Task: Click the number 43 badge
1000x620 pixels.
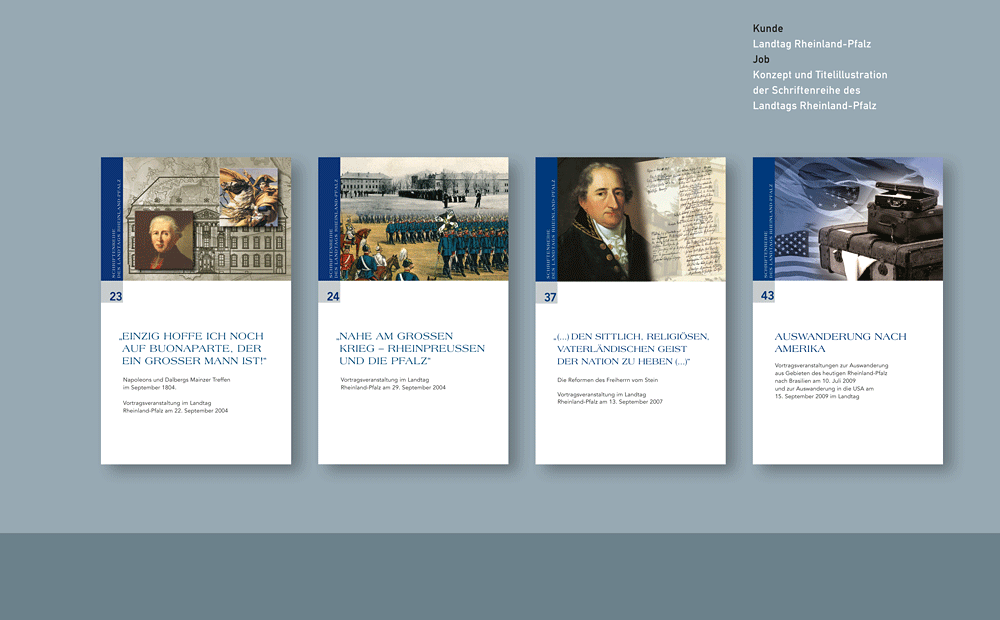Action: tap(767, 296)
